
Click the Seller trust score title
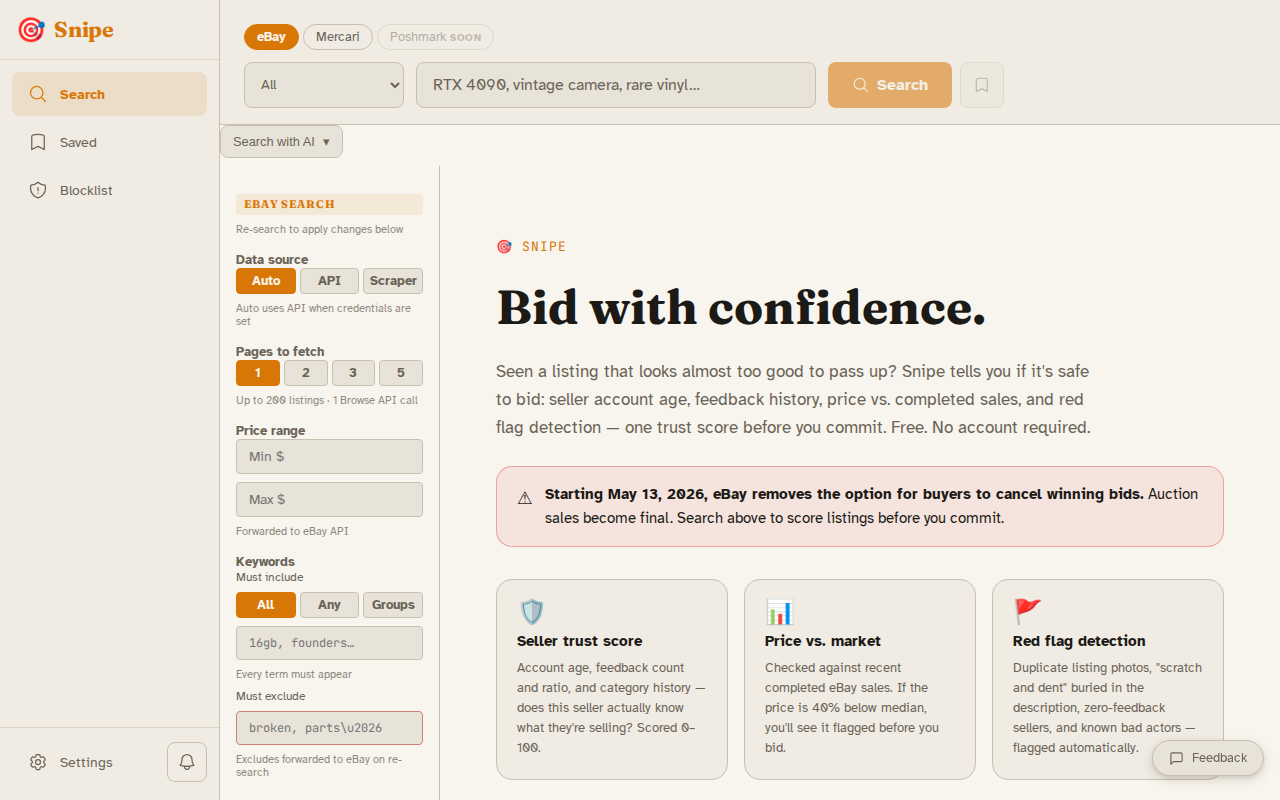click(580, 641)
